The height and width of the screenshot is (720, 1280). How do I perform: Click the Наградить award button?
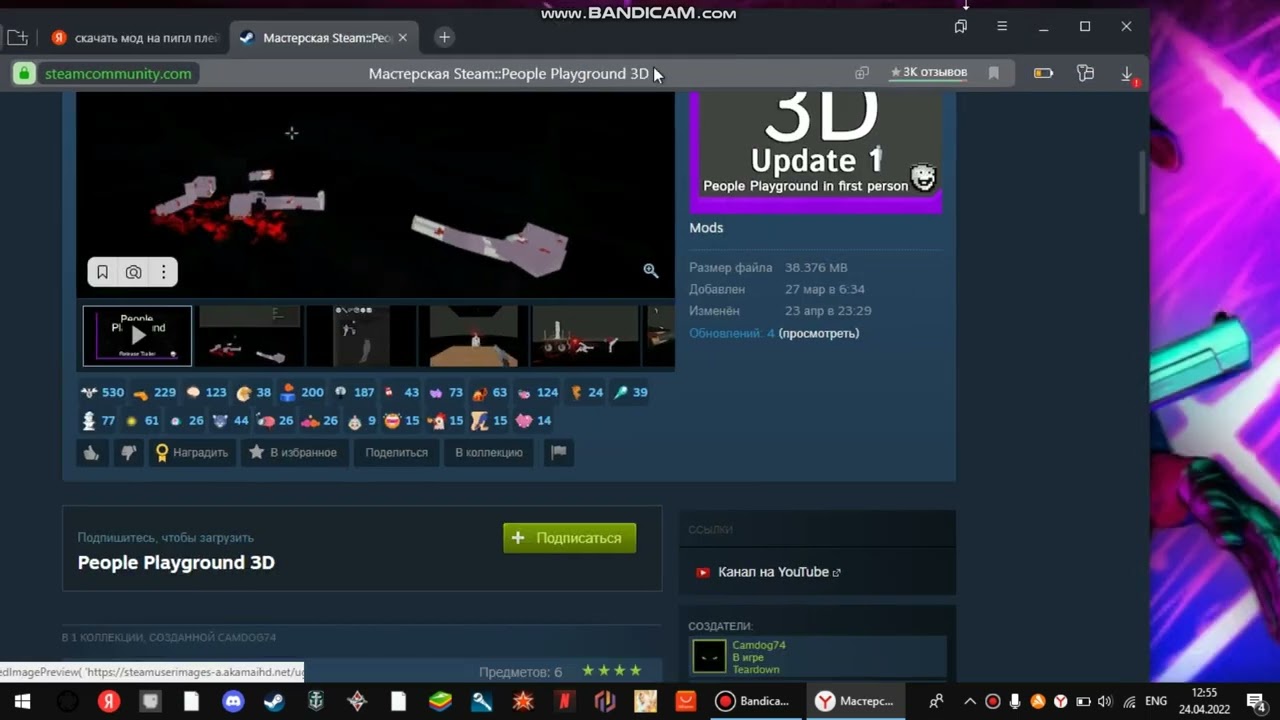[191, 453]
